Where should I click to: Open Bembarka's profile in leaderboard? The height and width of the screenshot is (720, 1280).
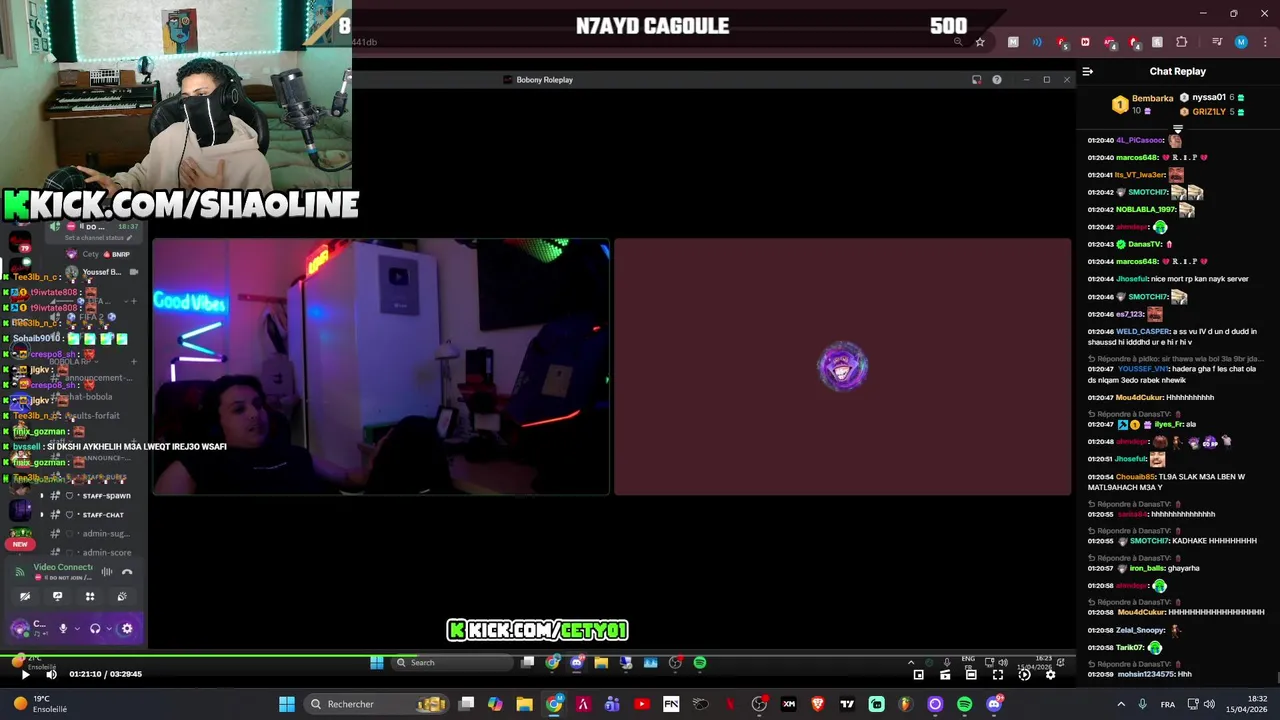[x=1152, y=98]
